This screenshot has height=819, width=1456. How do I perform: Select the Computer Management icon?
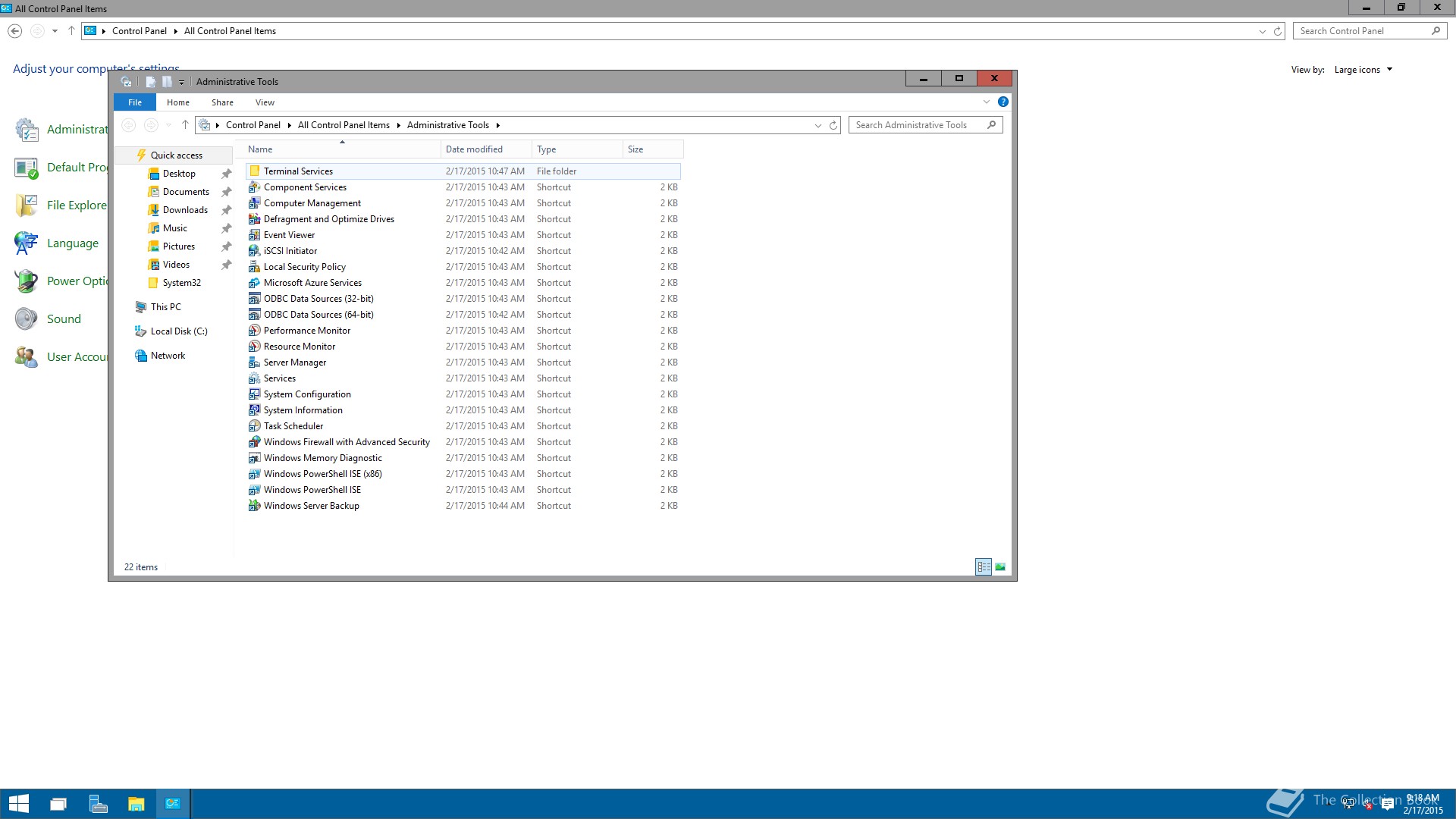tap(255, 203)
